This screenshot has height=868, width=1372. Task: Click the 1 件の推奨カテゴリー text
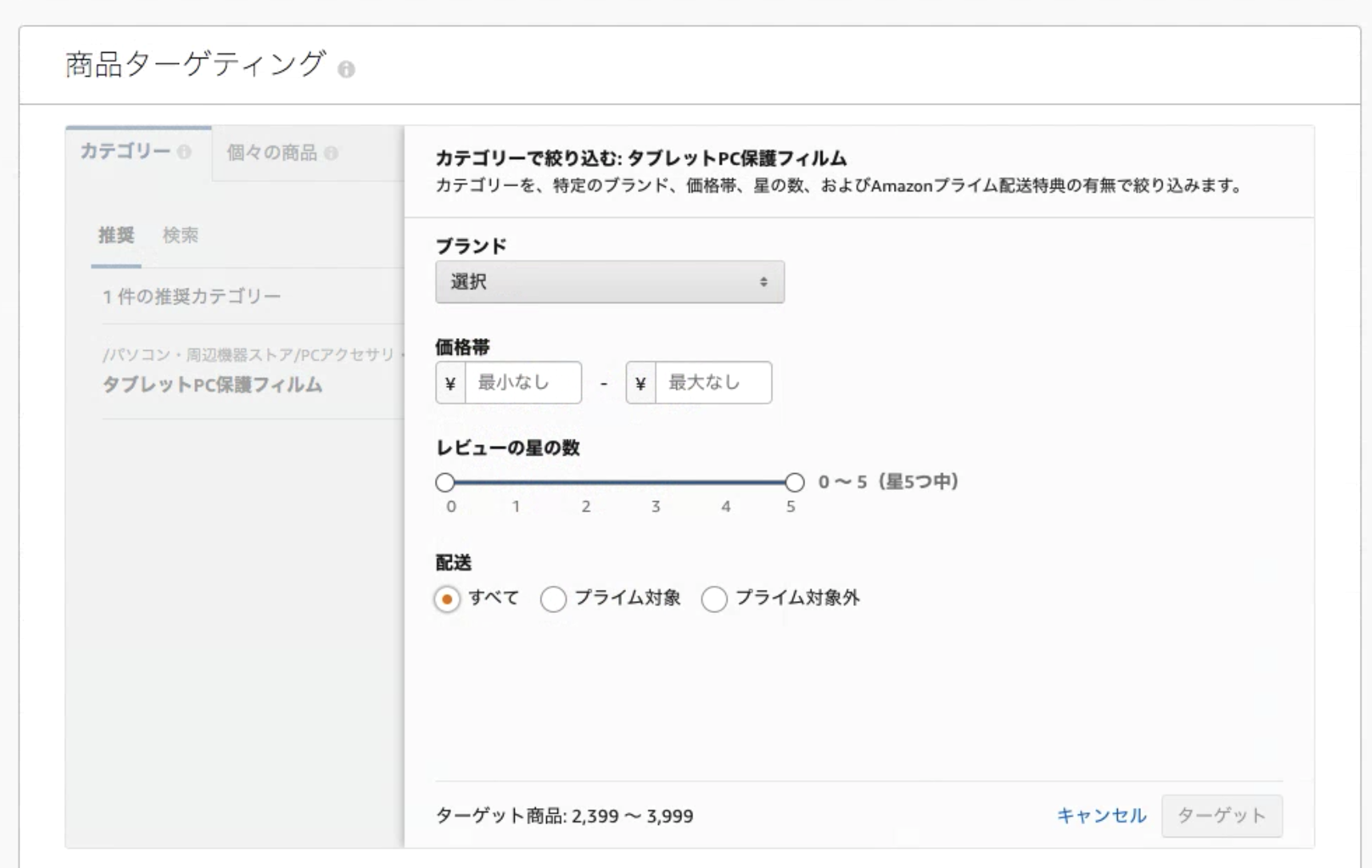coord(192,297)
